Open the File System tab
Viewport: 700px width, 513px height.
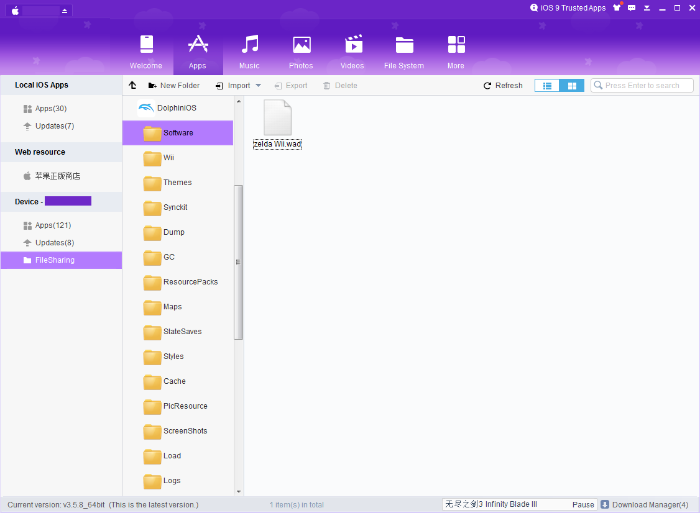pyautogui.click(x=404, y=52)
